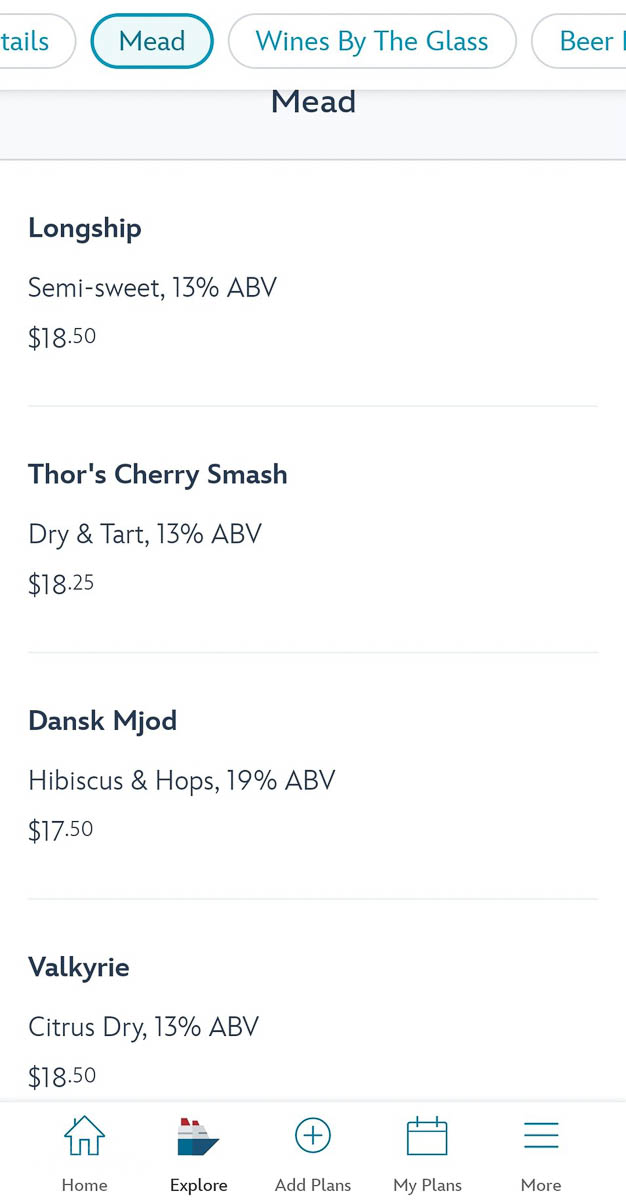Open the My Plans calendar icon

pos(427,1136)
